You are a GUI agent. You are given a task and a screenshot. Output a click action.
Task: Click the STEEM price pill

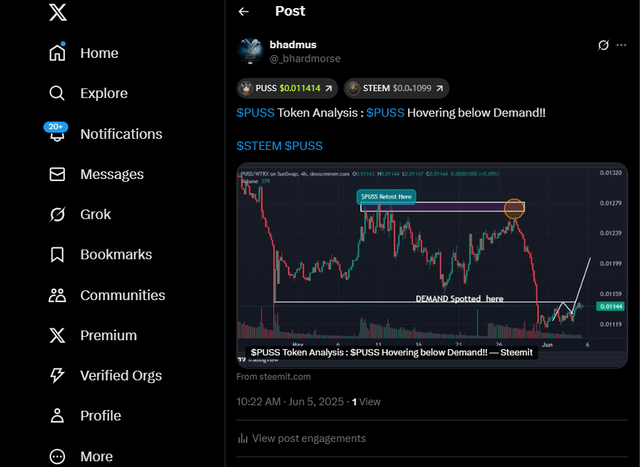[396, 88]
